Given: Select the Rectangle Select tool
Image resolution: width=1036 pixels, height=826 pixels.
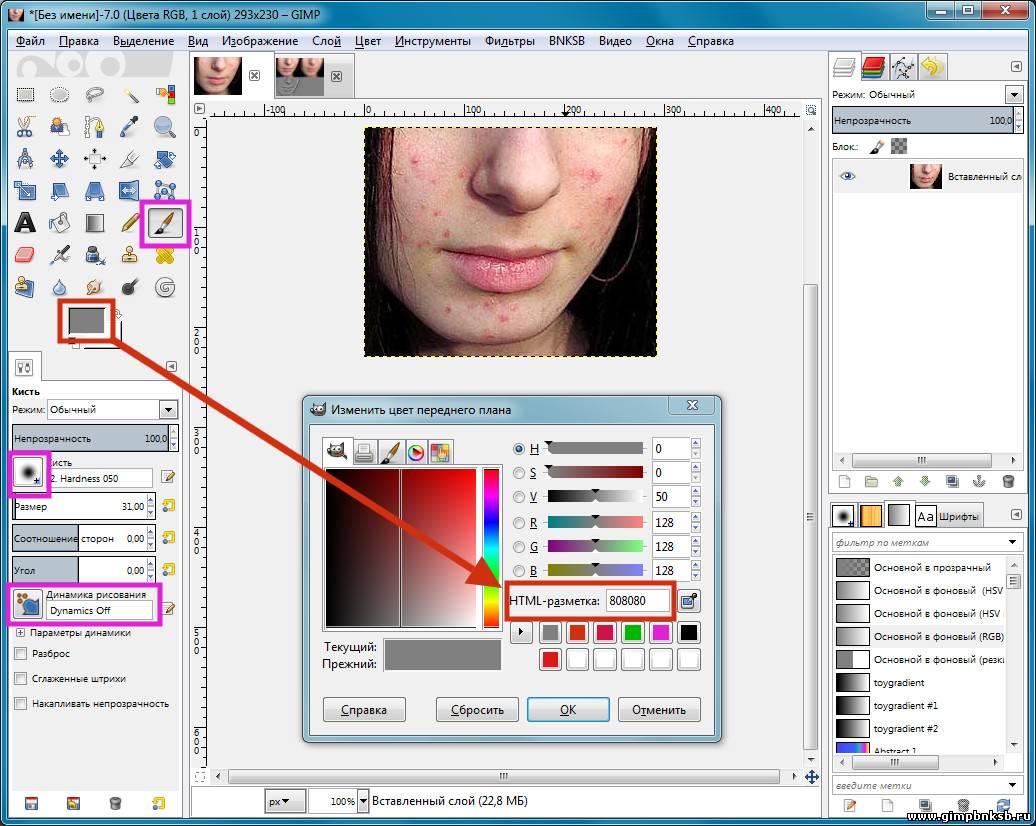Looking at the screenshot, I should click(x=25, y=94).
